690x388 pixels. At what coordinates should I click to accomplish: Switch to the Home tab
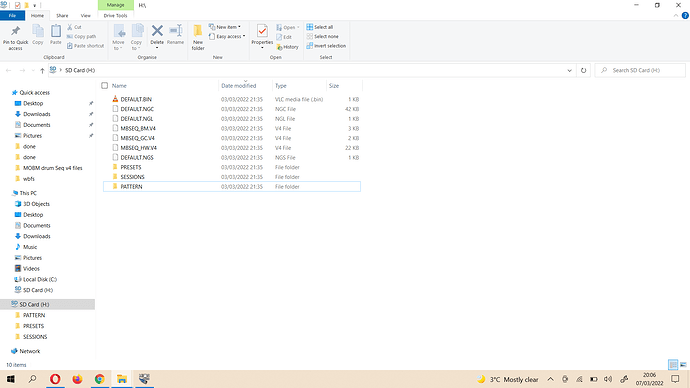pyautogui.click(x=37, y=15)
